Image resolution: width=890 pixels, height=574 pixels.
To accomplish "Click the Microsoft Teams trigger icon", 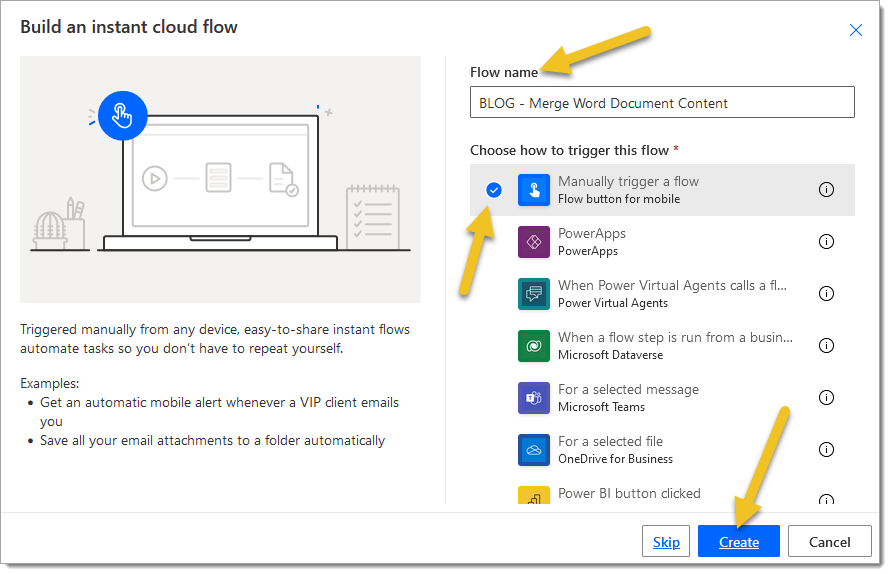I will click(534, 398).
